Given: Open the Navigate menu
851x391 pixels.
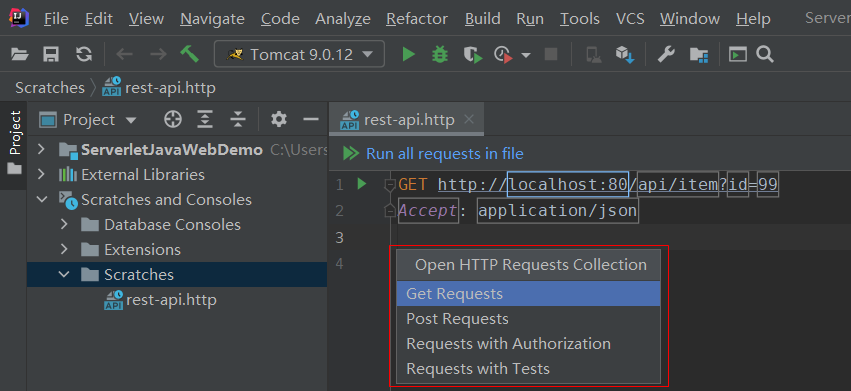Looking at the screenshot, I should (x=212, y=20).
